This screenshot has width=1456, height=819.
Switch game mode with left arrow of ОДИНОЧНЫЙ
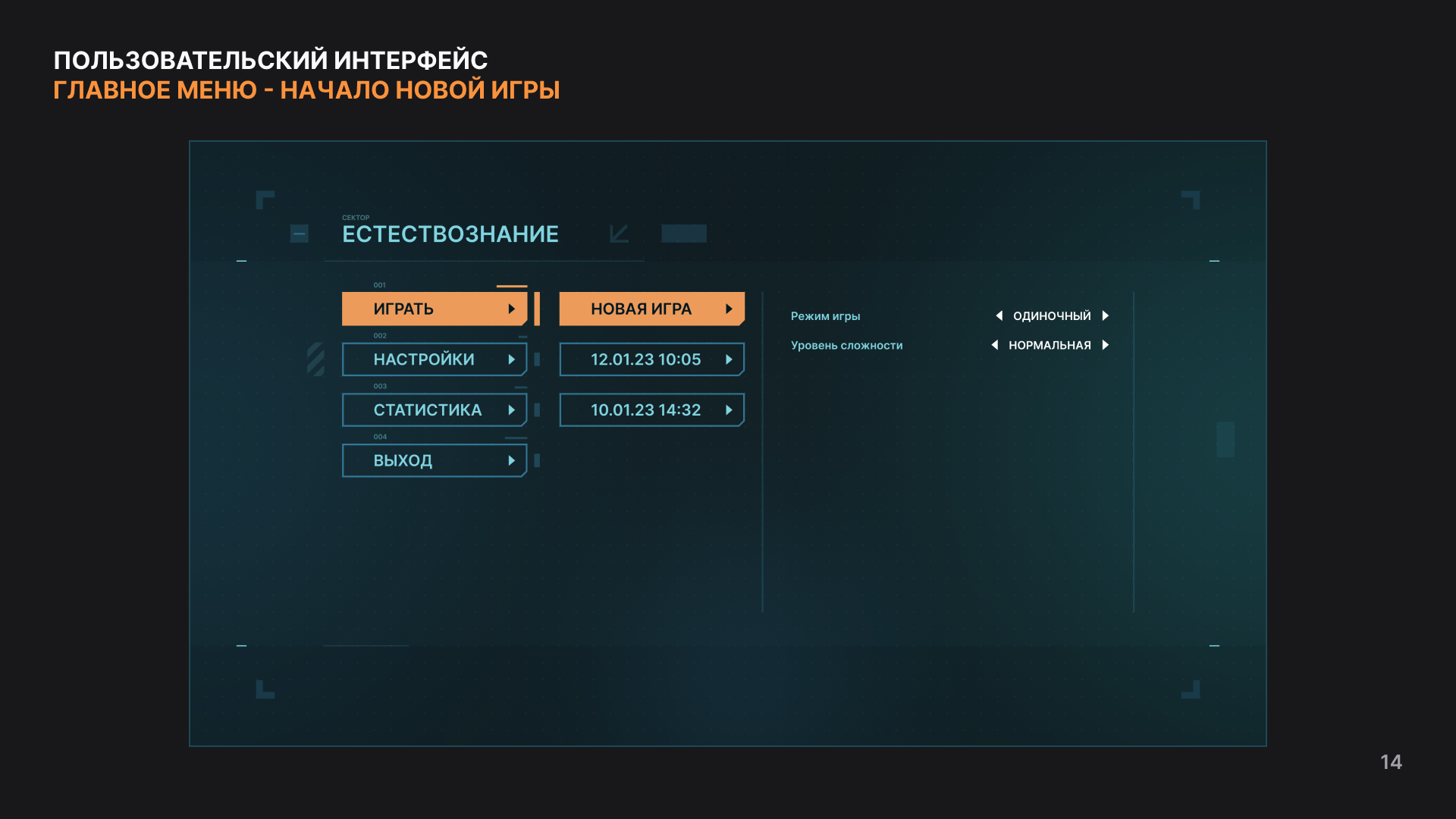pyautogui.click(x=999, y=315)
